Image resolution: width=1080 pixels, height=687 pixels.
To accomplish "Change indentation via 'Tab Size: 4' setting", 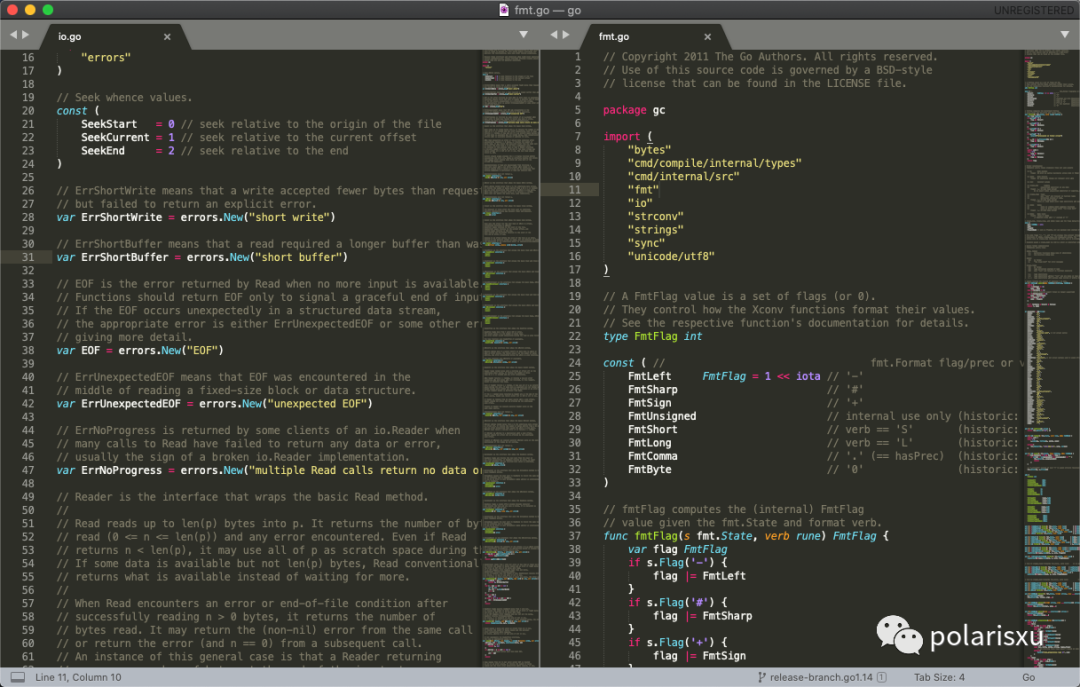I will point(938,677).
